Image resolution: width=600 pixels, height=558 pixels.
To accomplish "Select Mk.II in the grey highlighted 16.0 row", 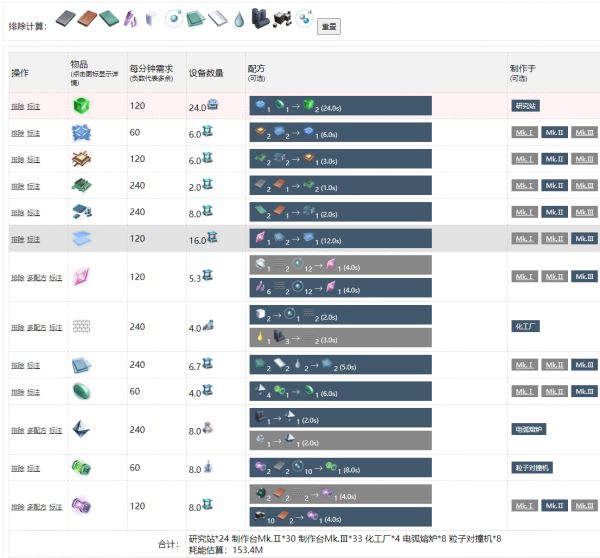I will coord(555,239).
